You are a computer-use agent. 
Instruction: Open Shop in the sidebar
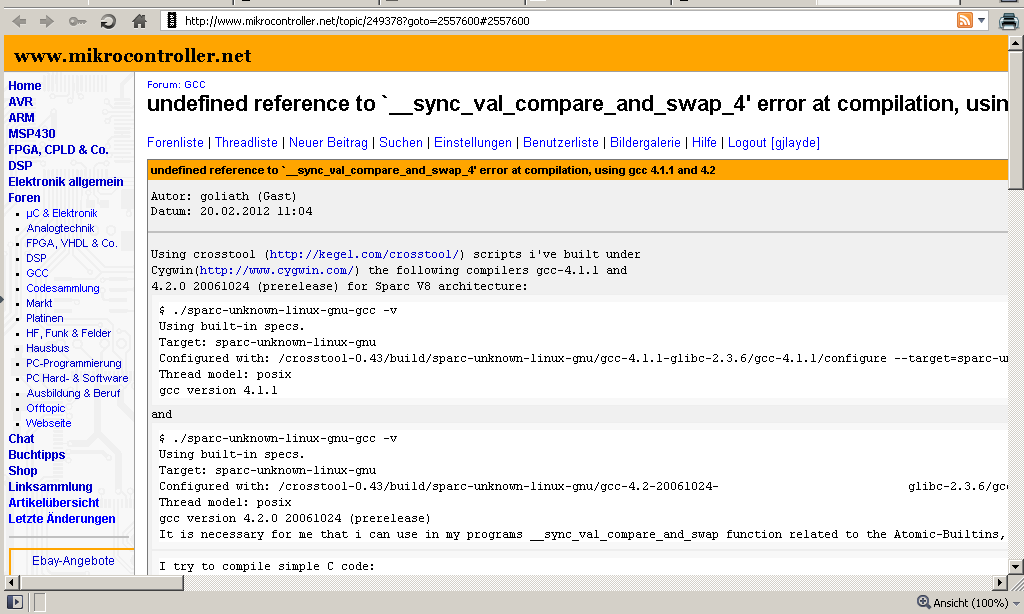[22, 471]
